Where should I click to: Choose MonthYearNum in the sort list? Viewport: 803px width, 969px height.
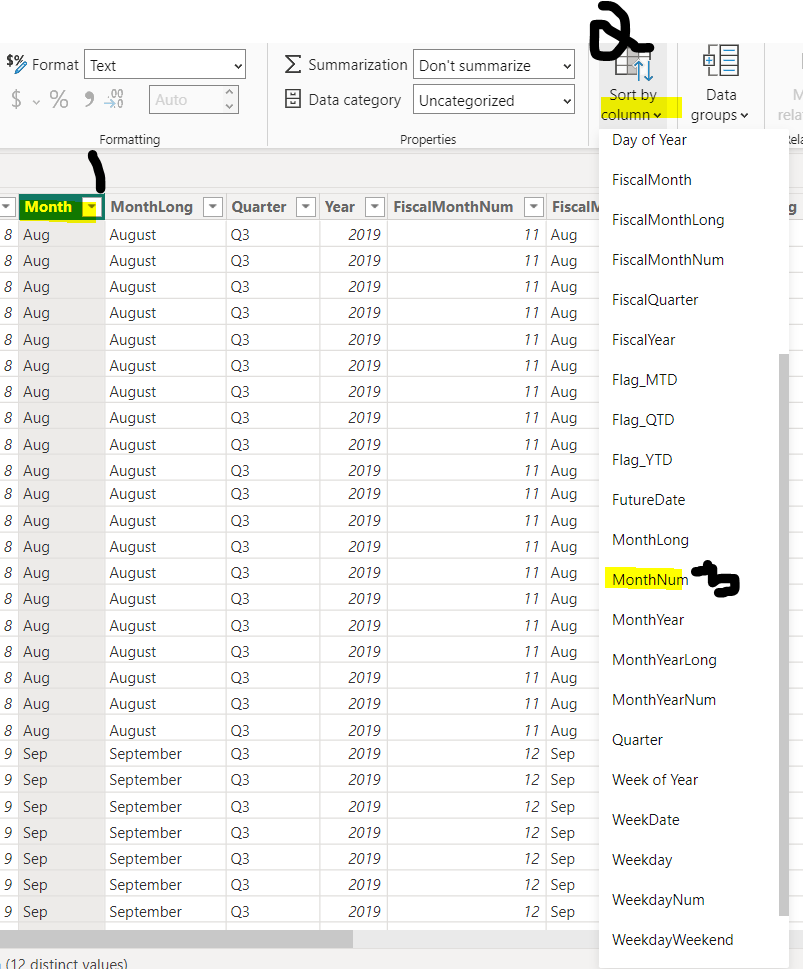664,700
